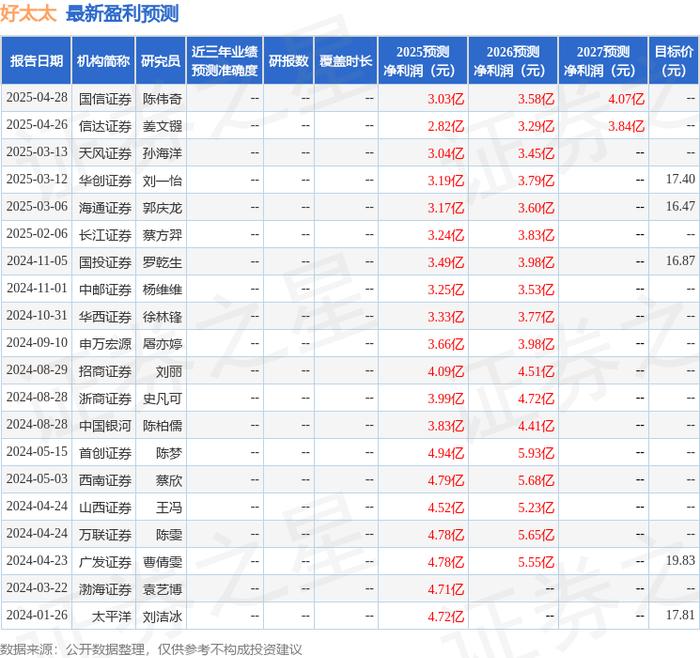The image size is (700, 658).
Task: Select institution 海通证券
Action: click(105, 208)
